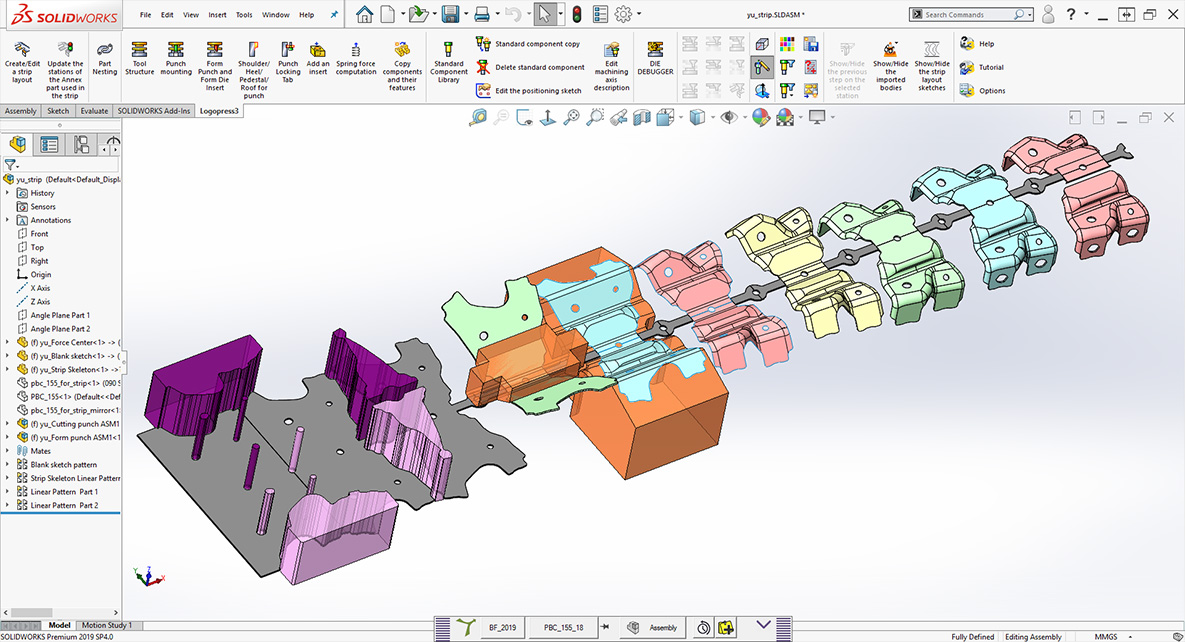Image resolution: width=1185 pixels, height=642 pixels.
Task: Select the Punch Locking Tab tool
Action: pyautogui.click(x=288, y=62)
